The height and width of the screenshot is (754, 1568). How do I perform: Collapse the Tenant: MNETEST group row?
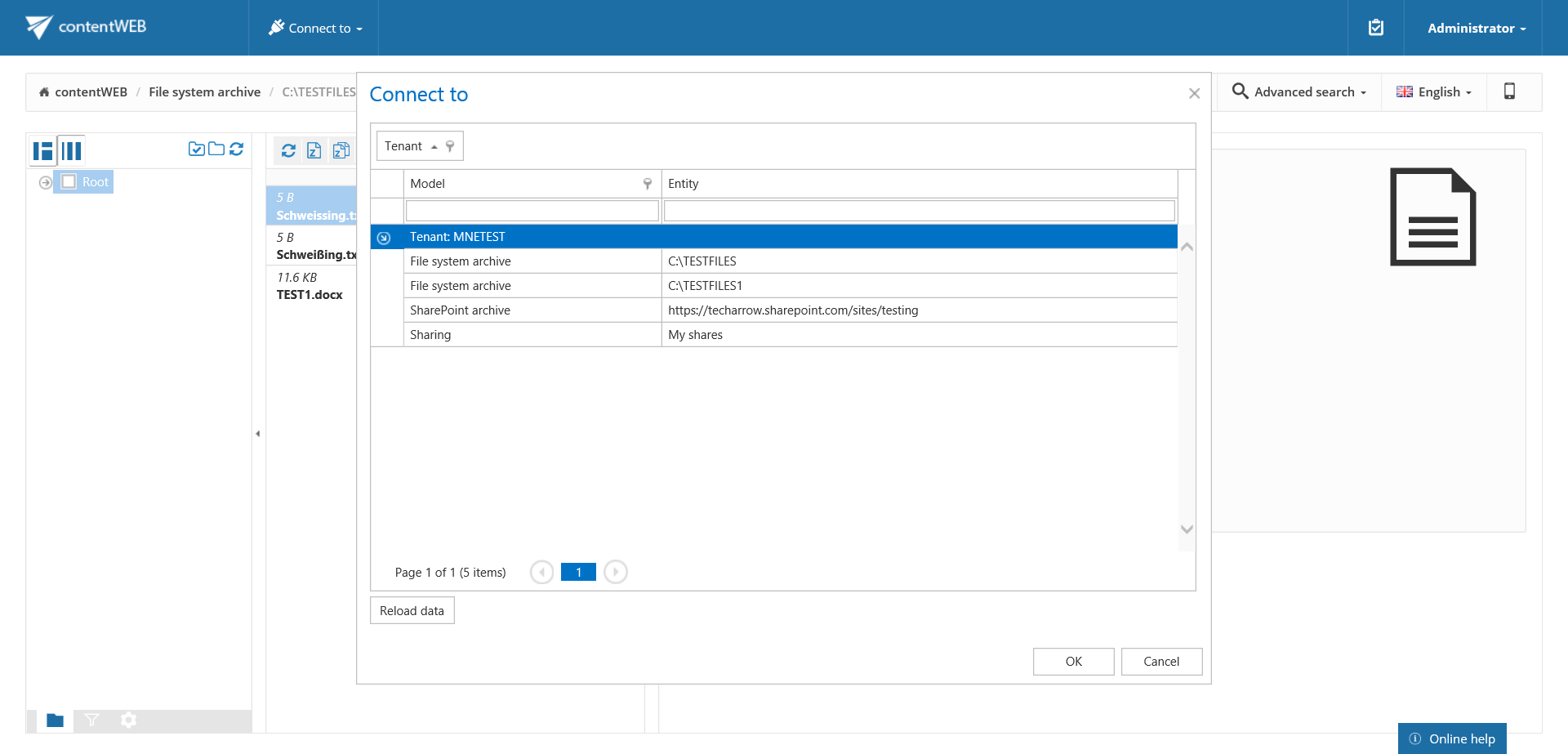(x=384, y=238)
